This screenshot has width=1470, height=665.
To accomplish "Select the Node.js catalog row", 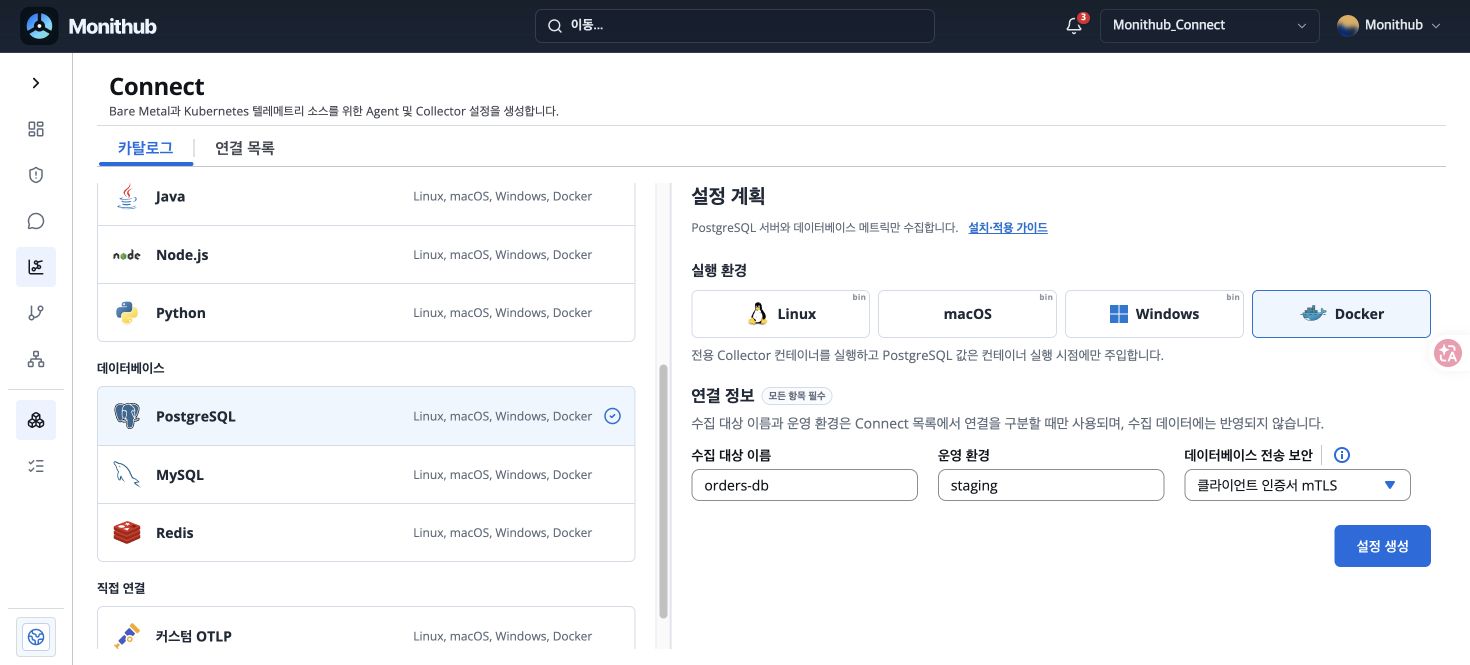I will pyautogui.click(x=366, y=255).
